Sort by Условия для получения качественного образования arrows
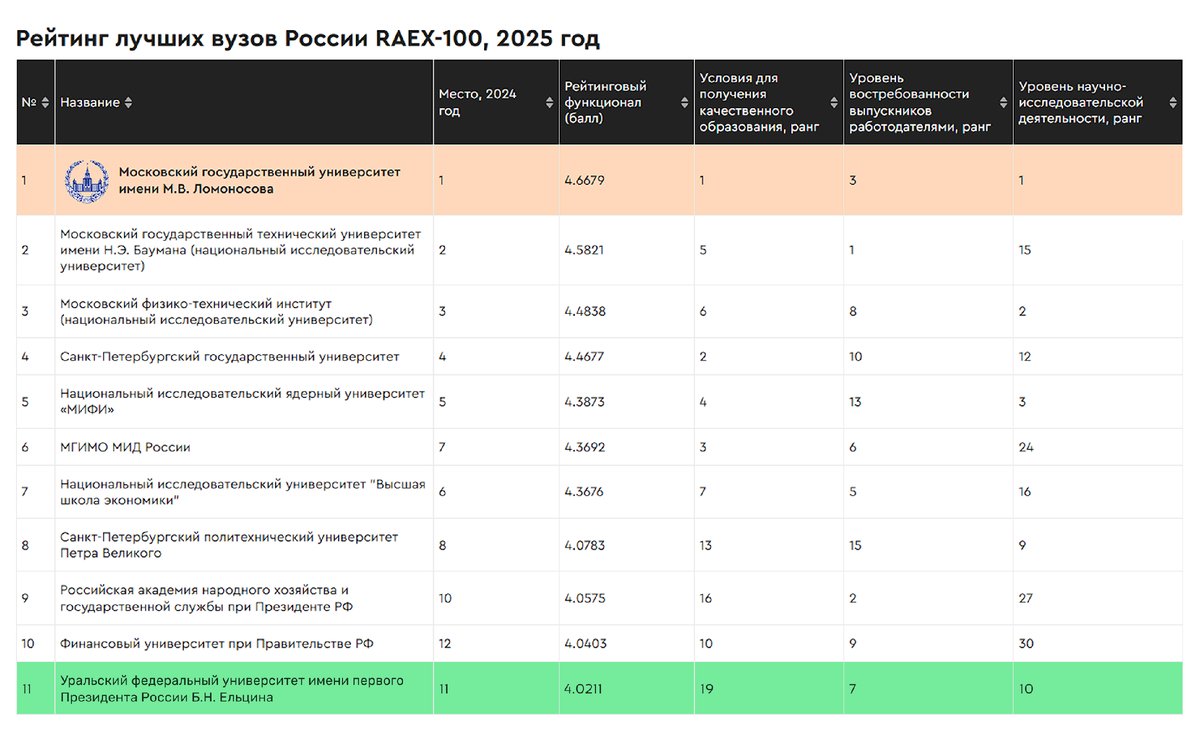The width and height of the screenshot is (1200, 731). tap(833, 103)
